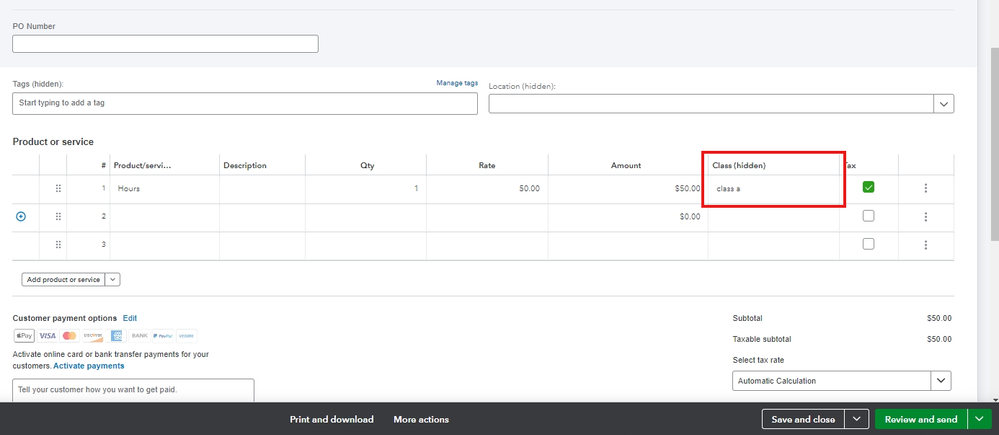Uncheck Tax checkbox for Hours line
999x435 pixels.
tap(868, 187)
